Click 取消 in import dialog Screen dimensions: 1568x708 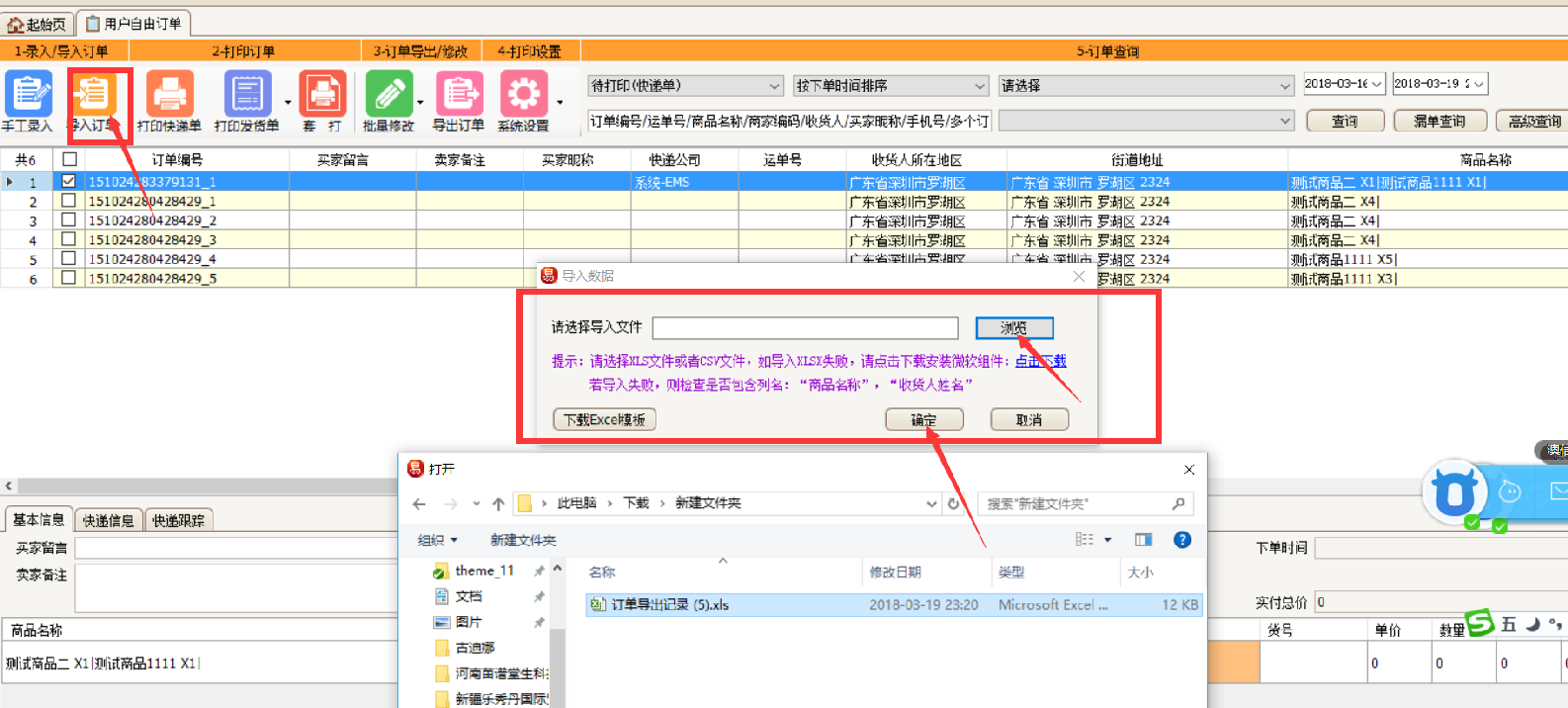(1029, 420)
